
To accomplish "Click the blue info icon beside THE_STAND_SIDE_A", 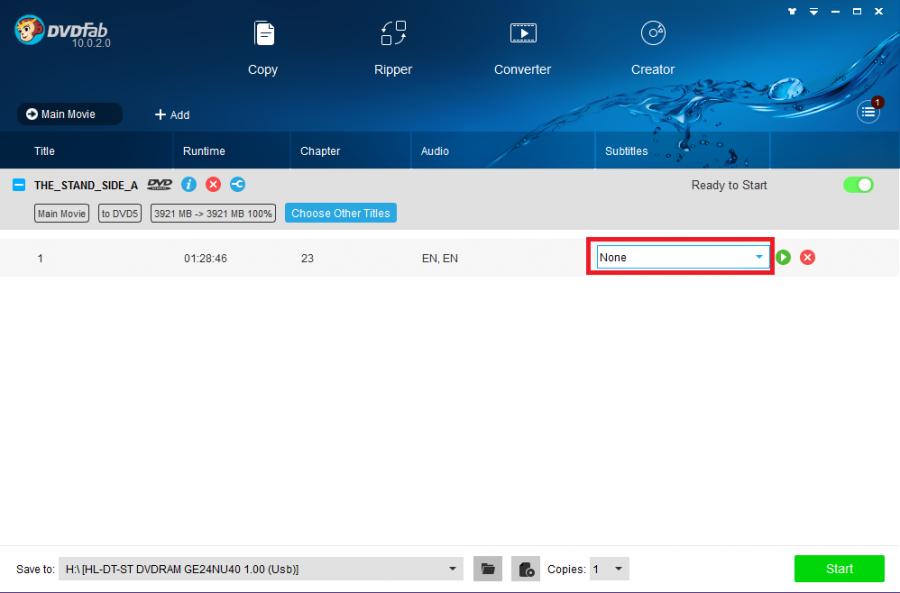I will point(189,185).
